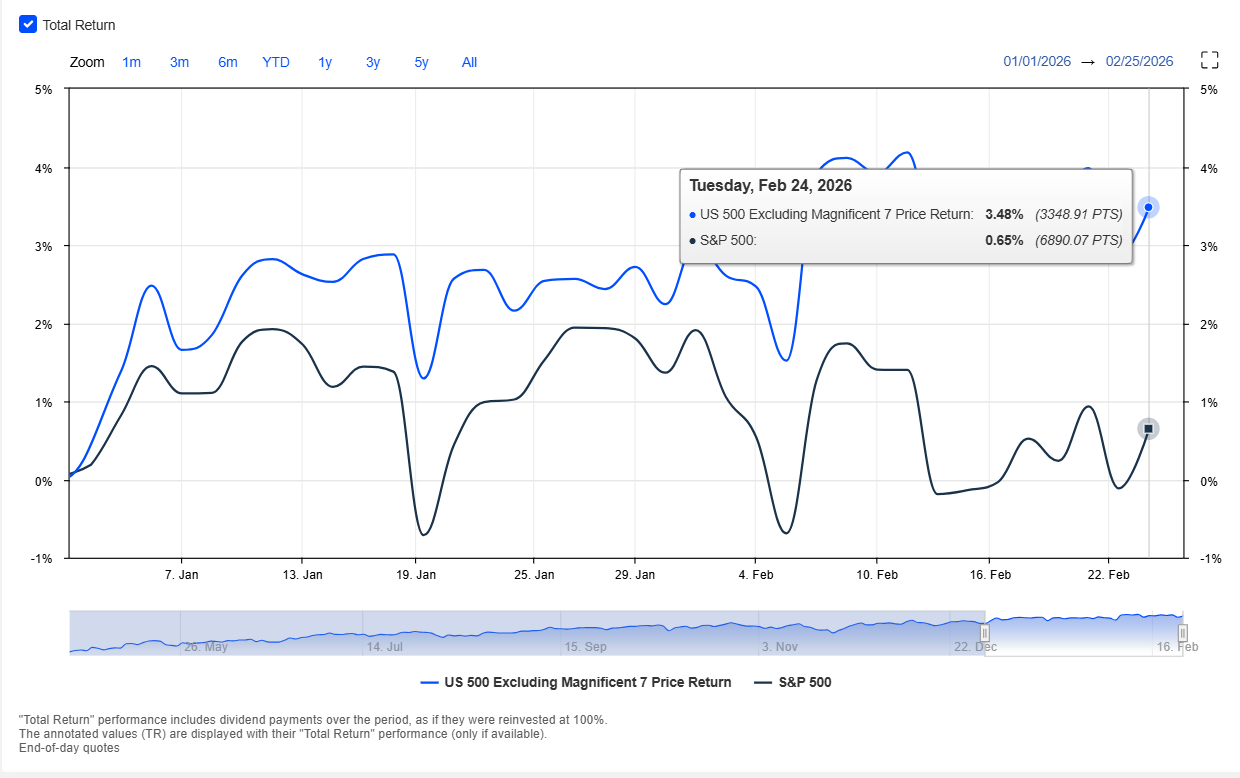This screenshot has height=778, width=1240.
Task: Toggle S&P 500 series in legend
Action: 793,682
